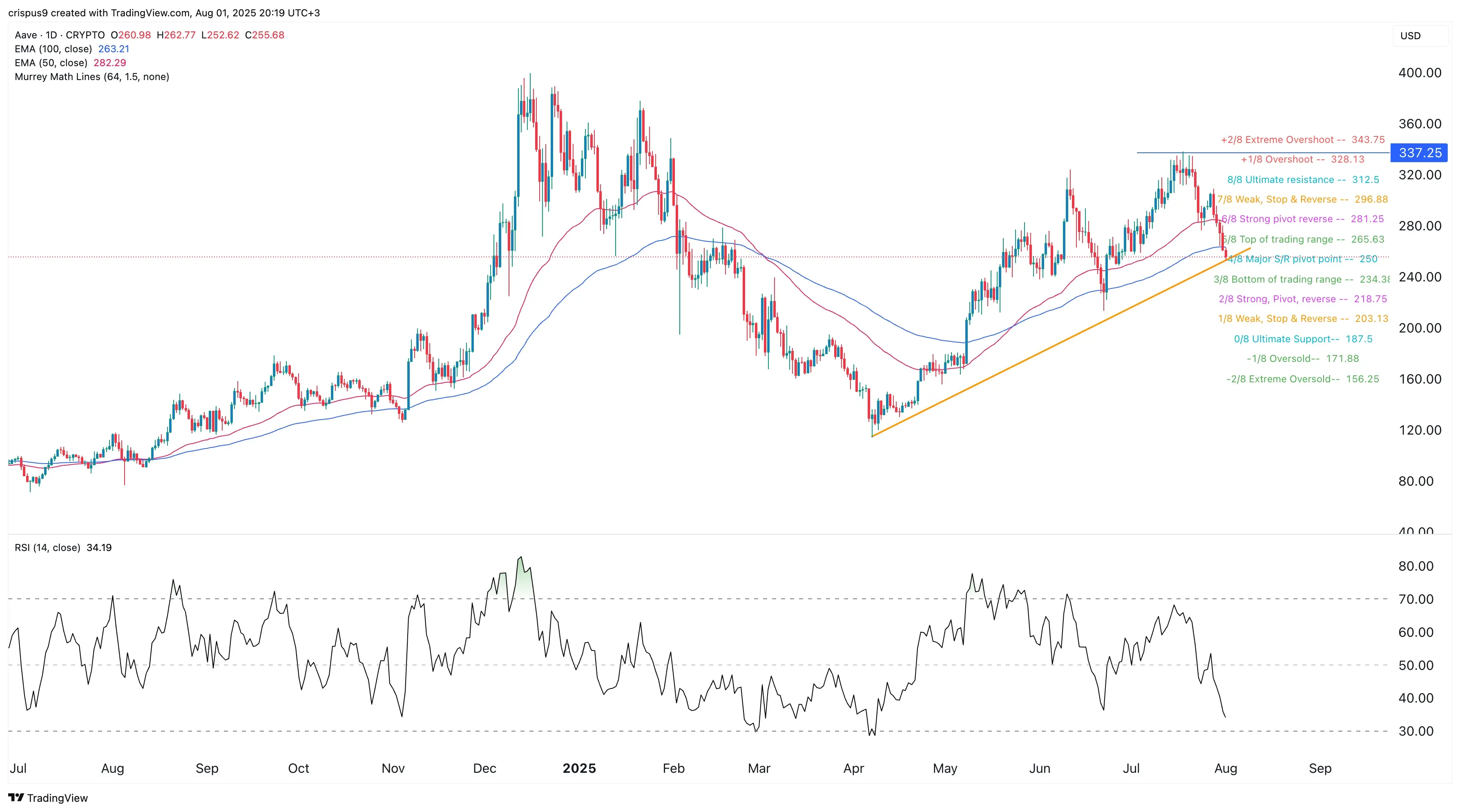Click the EMA (100, close) indicator legend
Screen dimensions: 1460x812
pyautogui.click(x=72, y=49)
